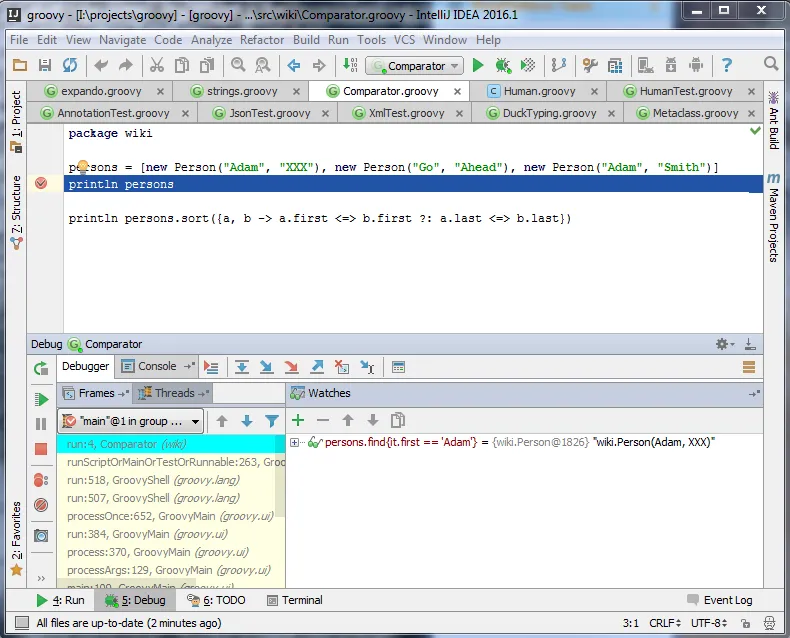Image resolution: width=790 pixels, height=638 pixels.
Task: Click Search Everywhere magnifier icon
Action: (771, 64)
